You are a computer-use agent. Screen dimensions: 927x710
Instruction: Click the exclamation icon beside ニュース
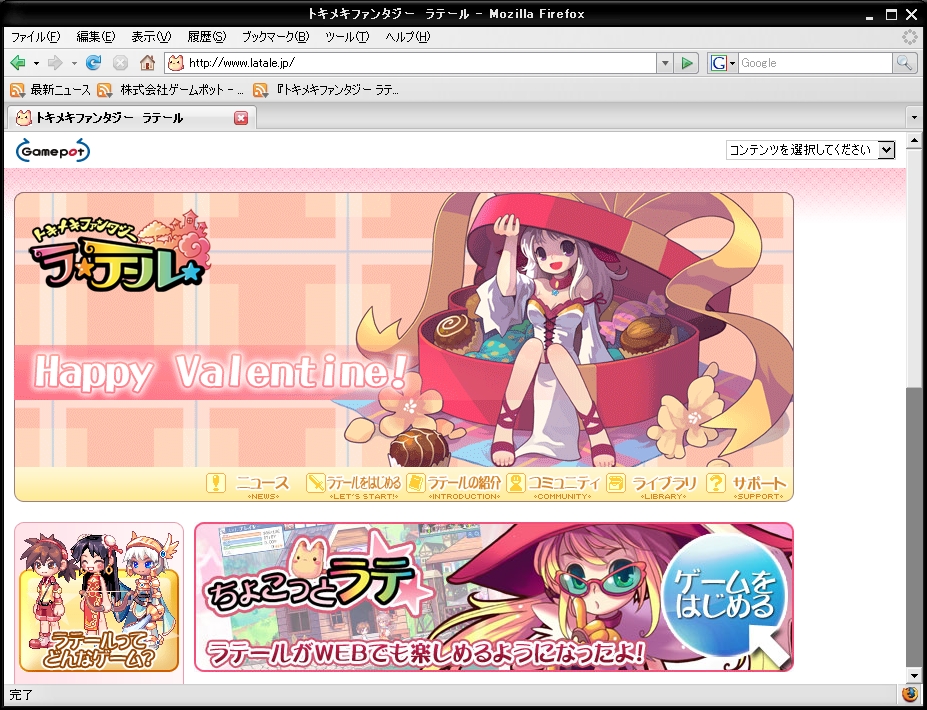216,483
